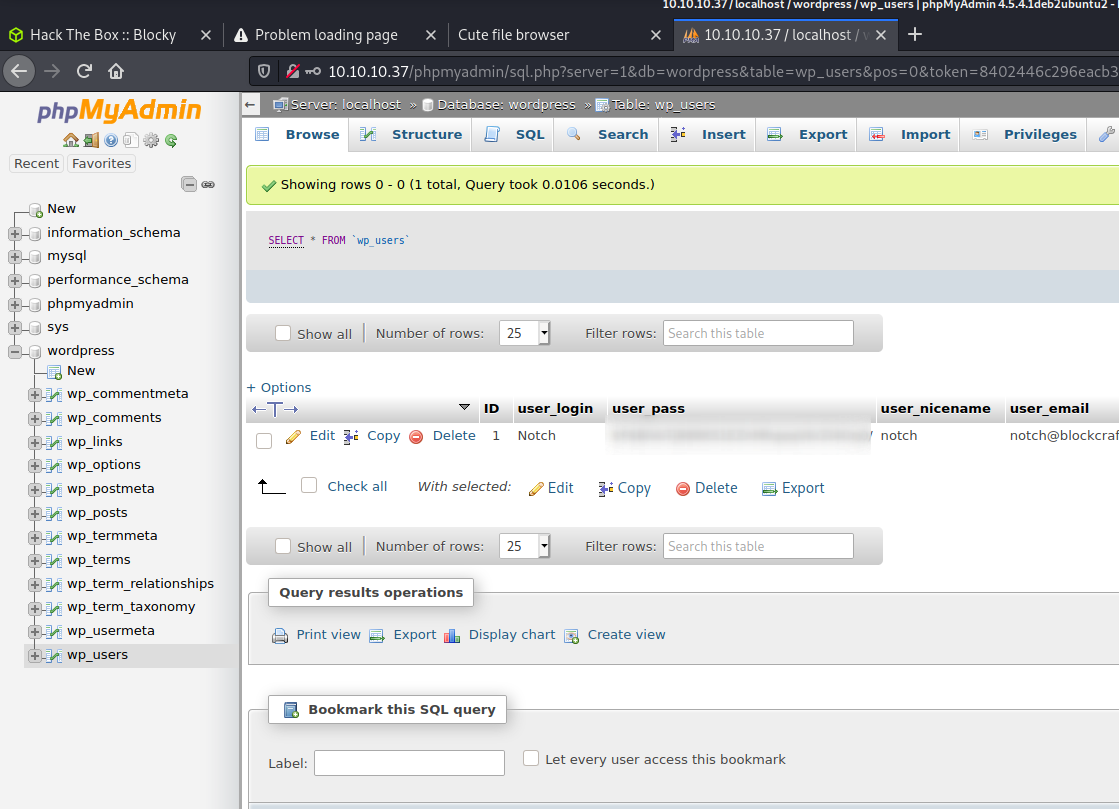Open the SQL tab

click(x=529, y=133)
